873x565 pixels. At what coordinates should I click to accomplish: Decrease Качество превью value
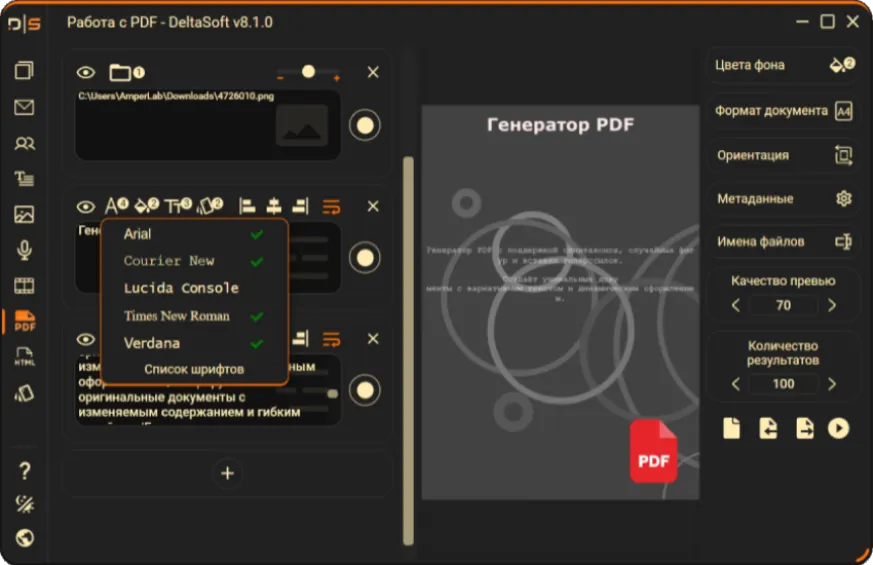(x=735, y=305)
